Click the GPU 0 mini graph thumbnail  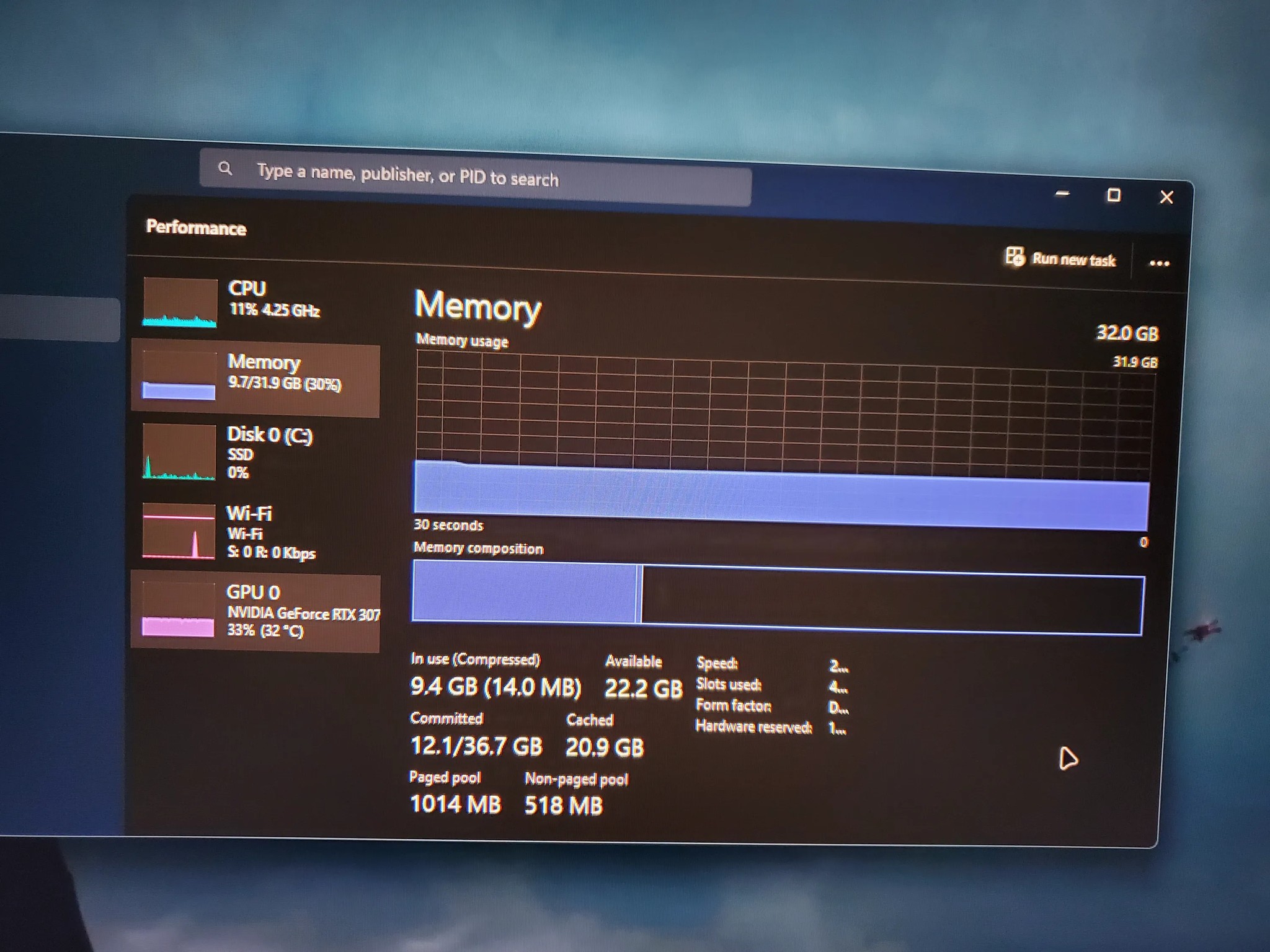(179, 610)
